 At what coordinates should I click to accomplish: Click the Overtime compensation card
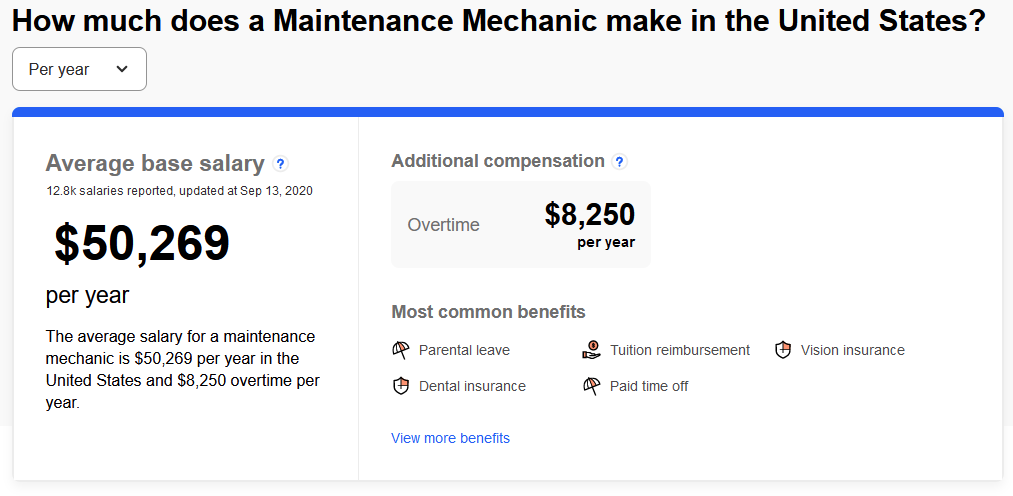(x=520, y=225)
